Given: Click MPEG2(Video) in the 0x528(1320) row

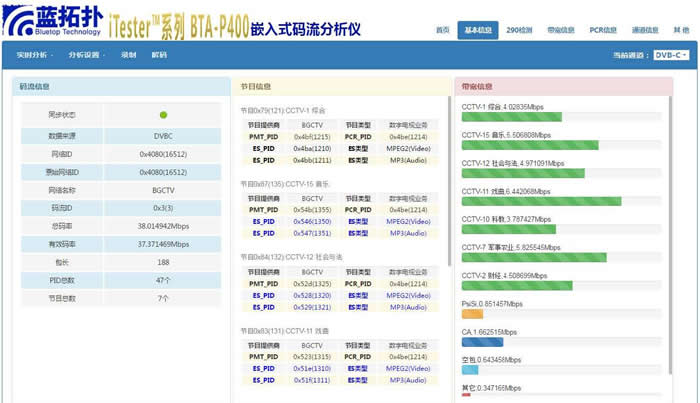Looking at the screenshot, I should click(x=408, y=295).
